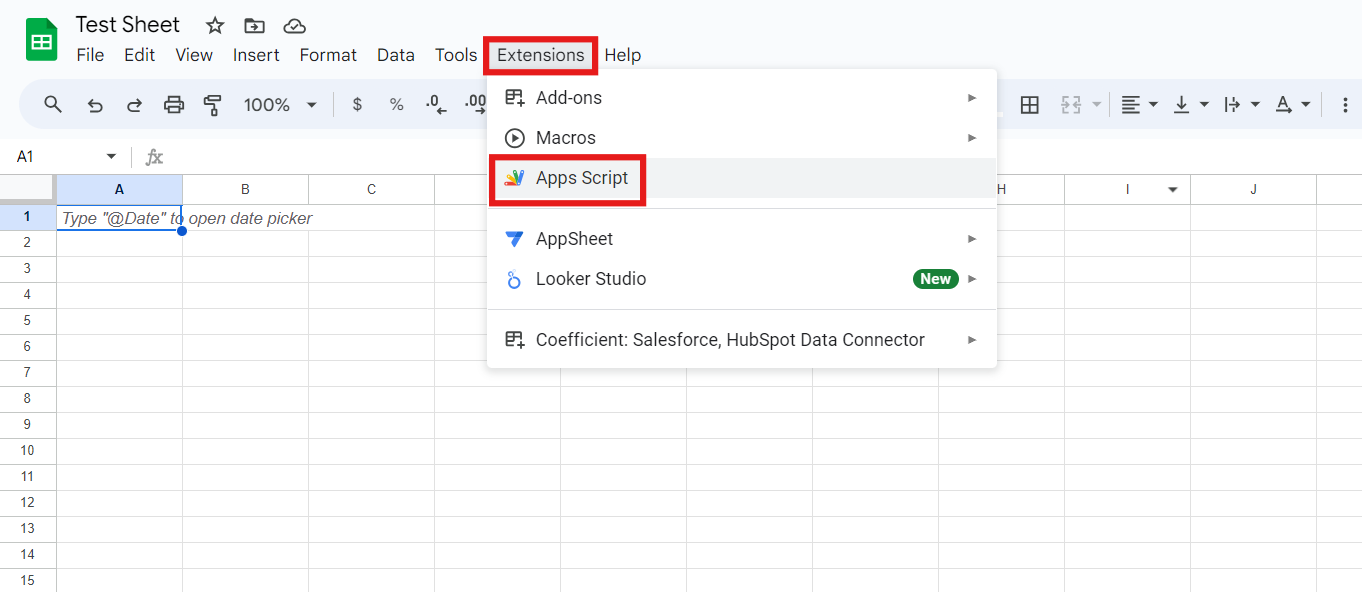Choose Coefficient: Salesforce, HubSpot Data Connector
Screen dimensions: 1362x592
(742, 340)
